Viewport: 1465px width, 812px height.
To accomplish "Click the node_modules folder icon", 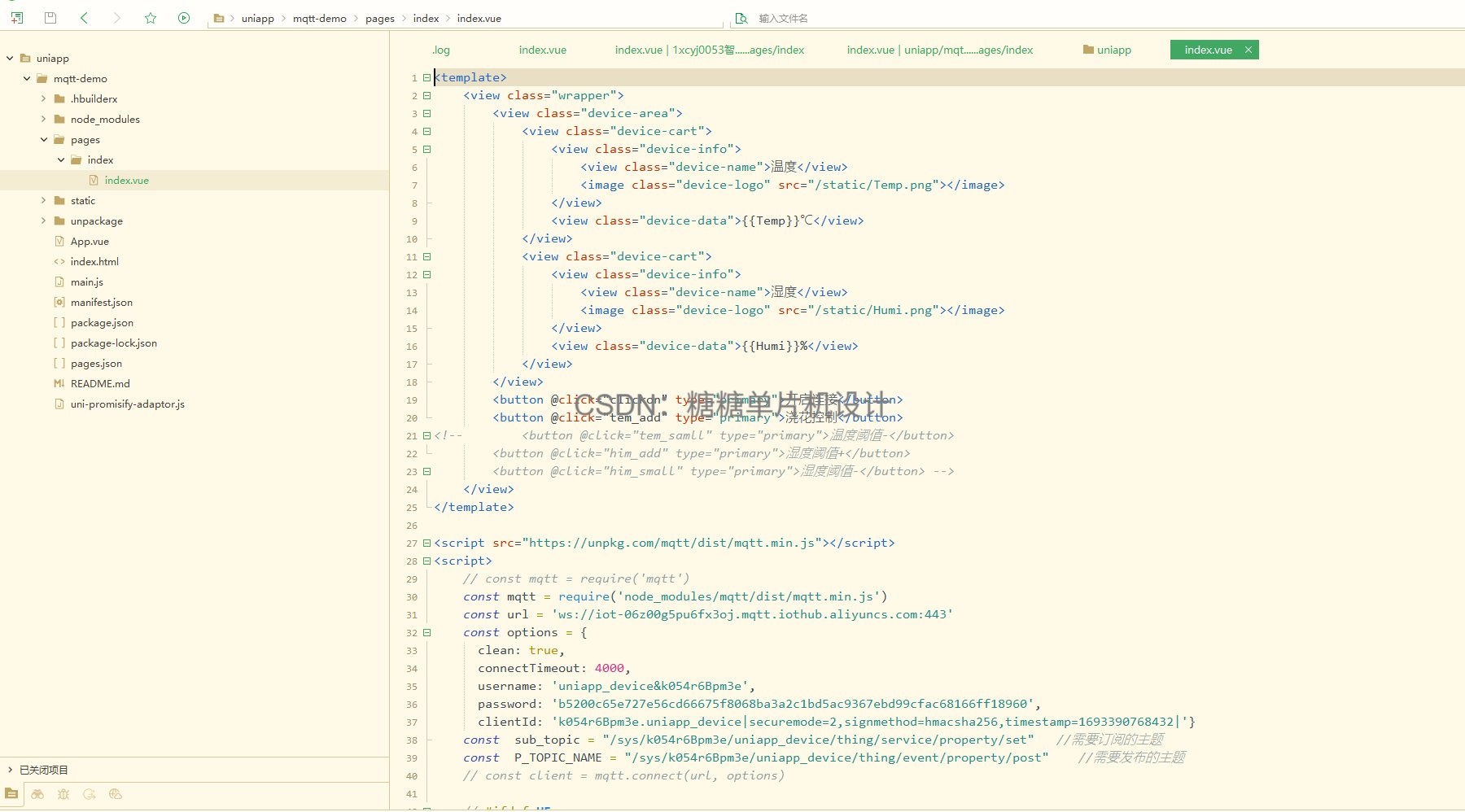I will point(59,119).
